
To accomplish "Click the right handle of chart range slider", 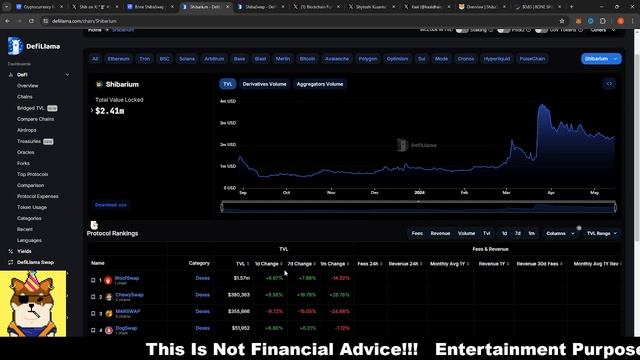I will click(x=615, y=207).
